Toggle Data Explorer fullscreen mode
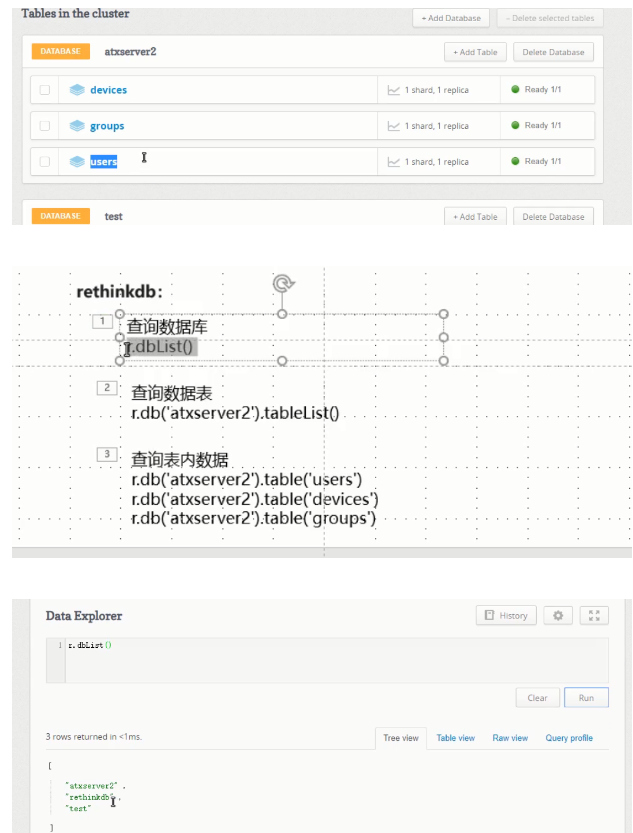Image resolution: width=633 pixels, height=833 pixels. pyautogui.click(x=594, y=616)
